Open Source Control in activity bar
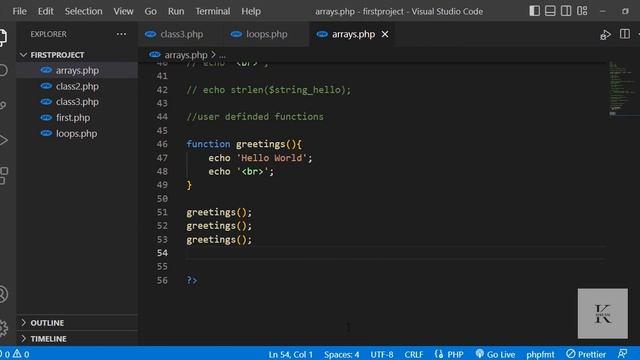 [x=3, y=105]
